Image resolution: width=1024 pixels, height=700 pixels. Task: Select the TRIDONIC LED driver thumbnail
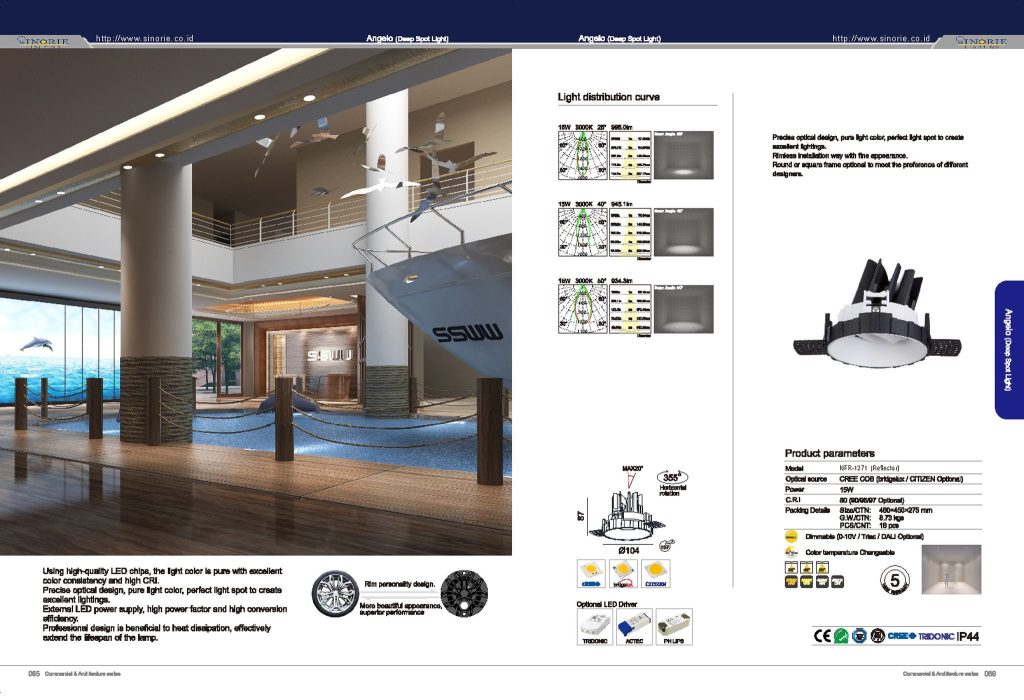click(x=595, y=627)
